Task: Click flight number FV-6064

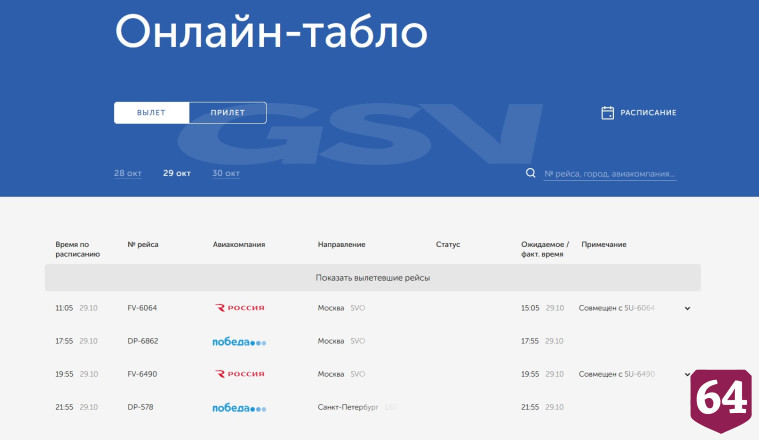Action: point(142,308)
